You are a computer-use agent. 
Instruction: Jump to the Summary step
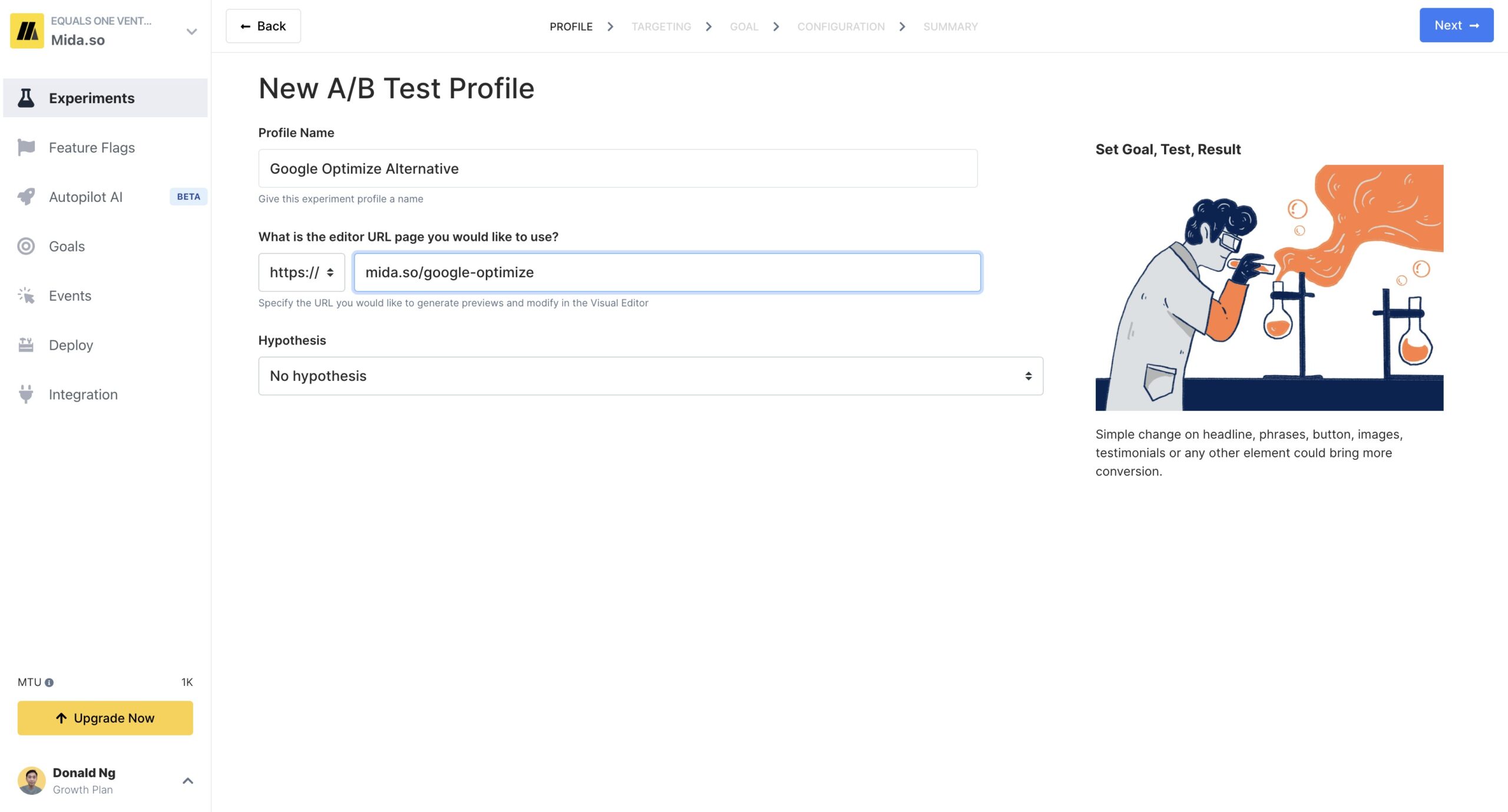click(x=950, y=26)
